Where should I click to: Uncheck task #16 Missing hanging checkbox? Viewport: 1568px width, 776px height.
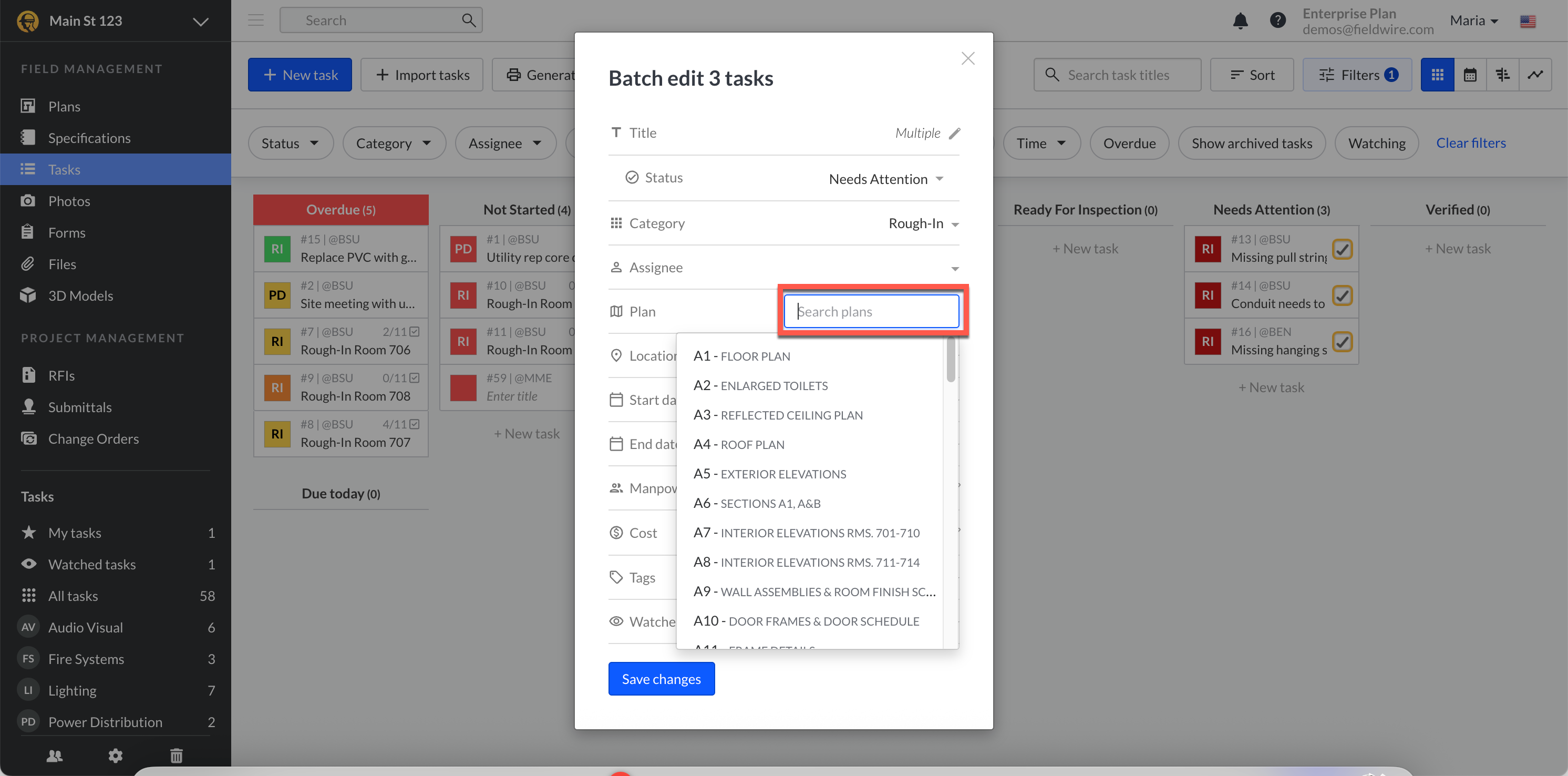(1342, 341)
